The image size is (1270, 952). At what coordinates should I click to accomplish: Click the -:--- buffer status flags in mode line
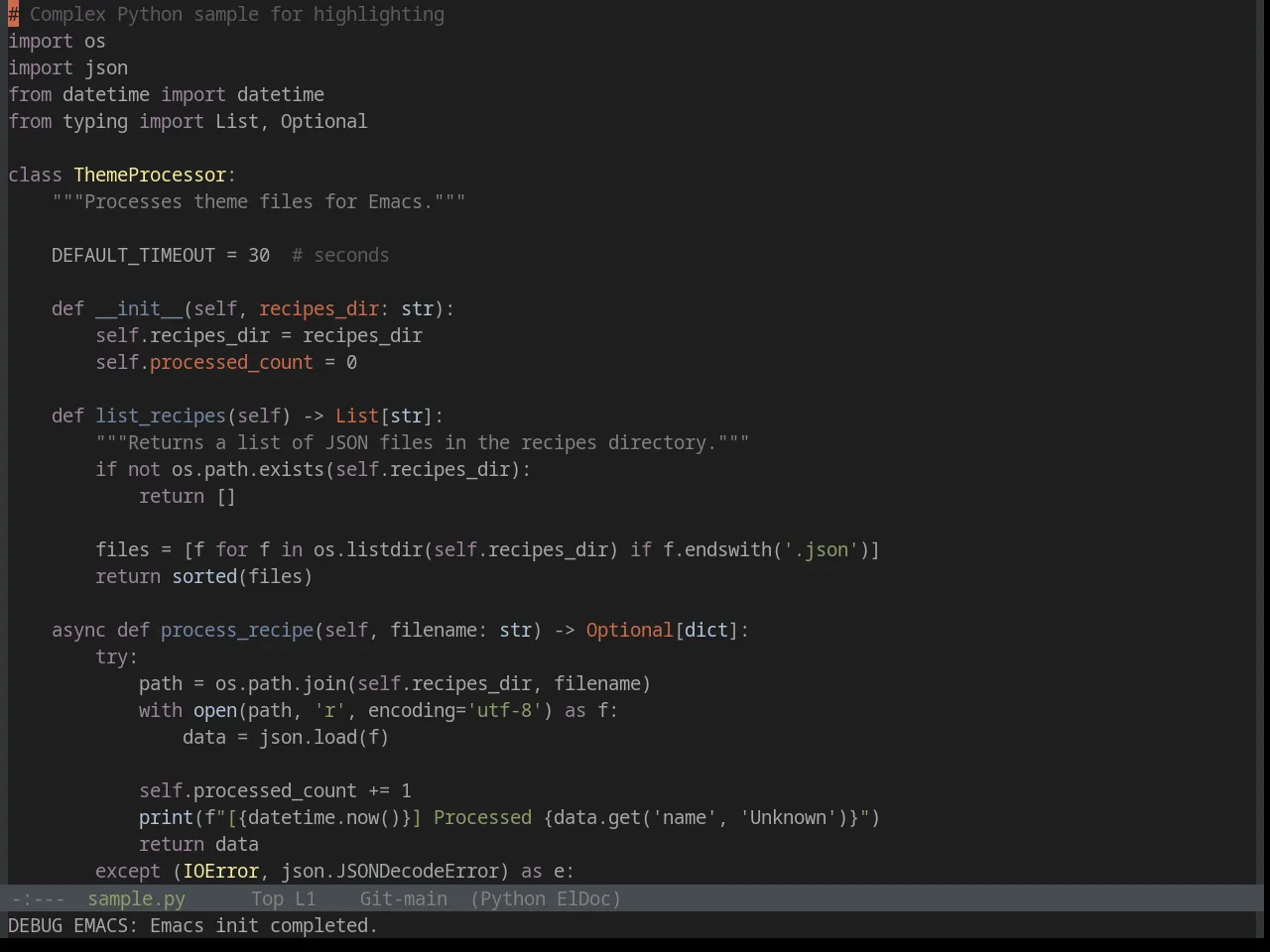(38, 898)
